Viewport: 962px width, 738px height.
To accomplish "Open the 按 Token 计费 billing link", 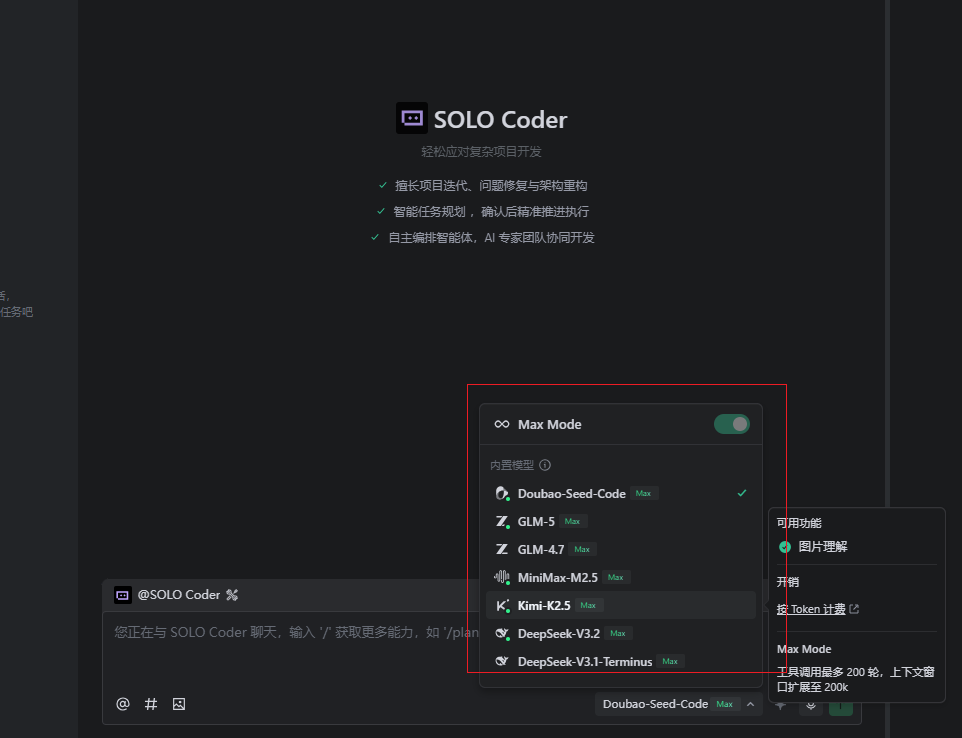I will [811, 609].
